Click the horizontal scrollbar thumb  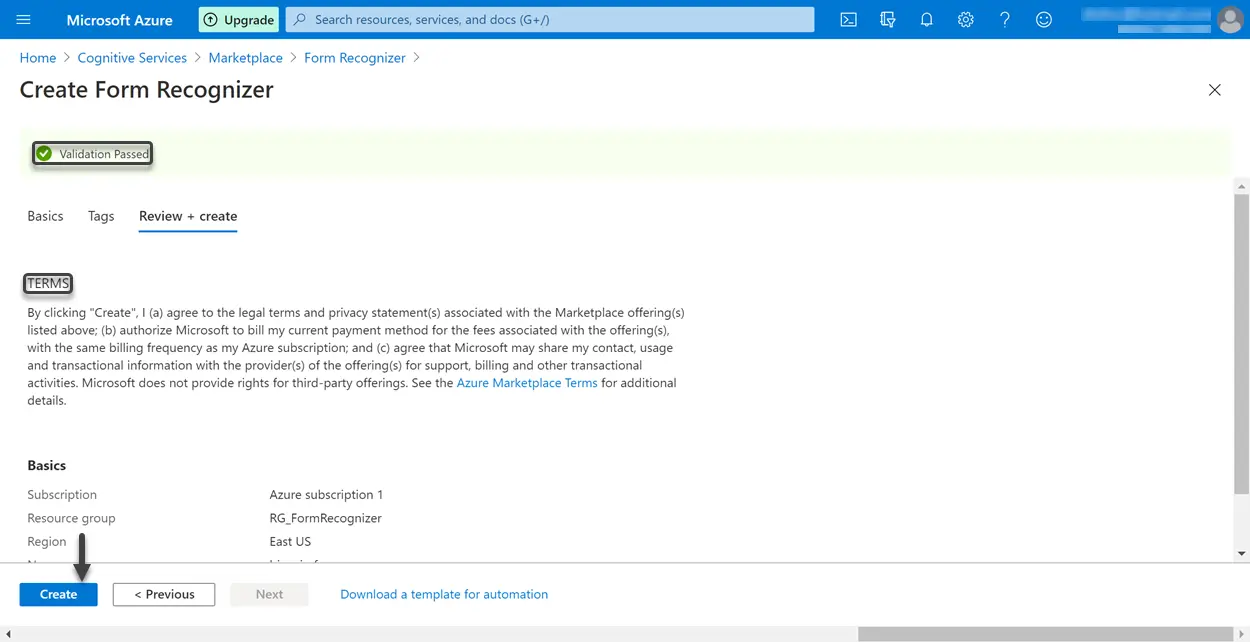[x=1045, y=634]
